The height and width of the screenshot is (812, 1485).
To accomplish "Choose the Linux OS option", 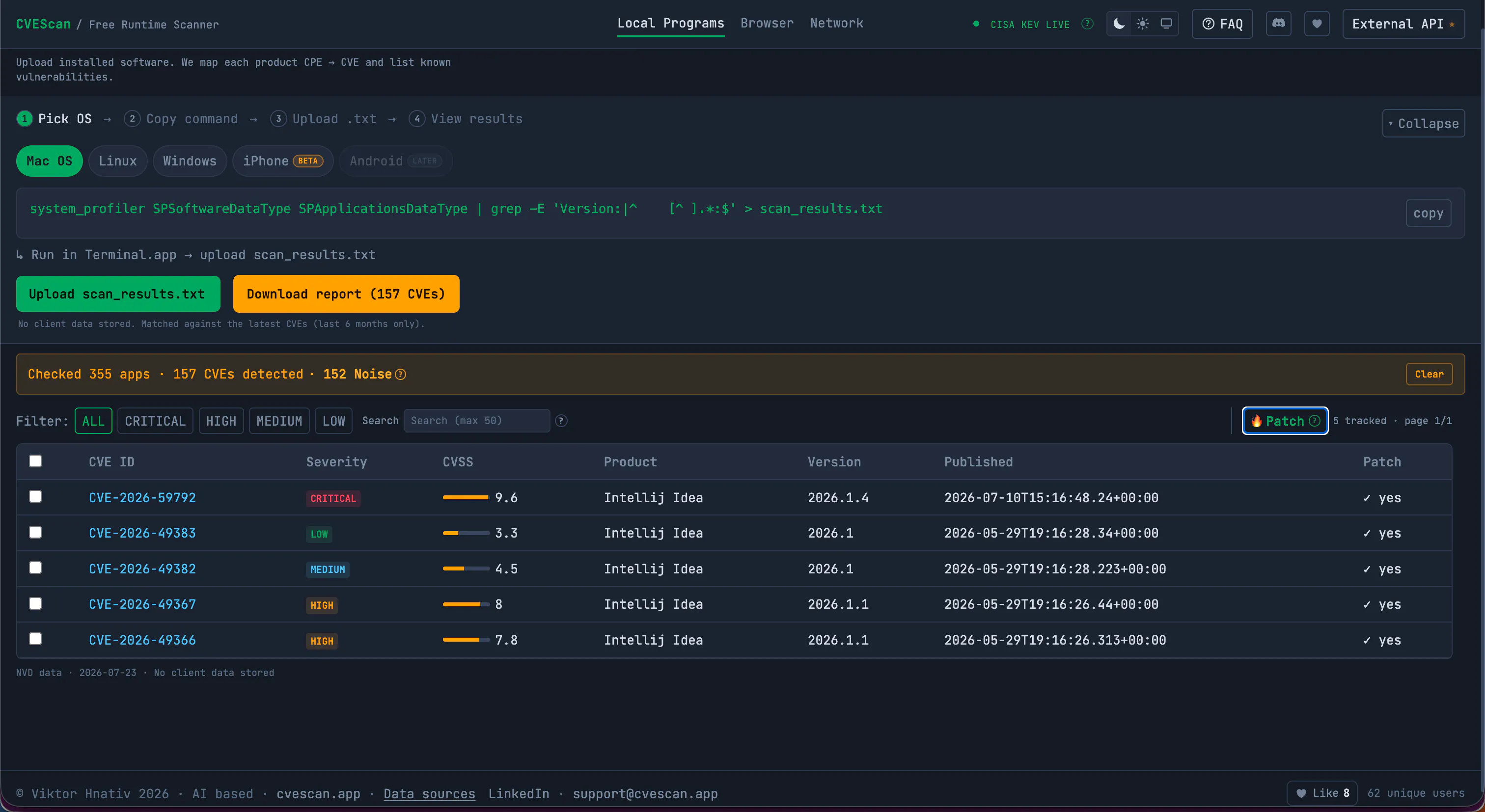I will click(117, 161).
